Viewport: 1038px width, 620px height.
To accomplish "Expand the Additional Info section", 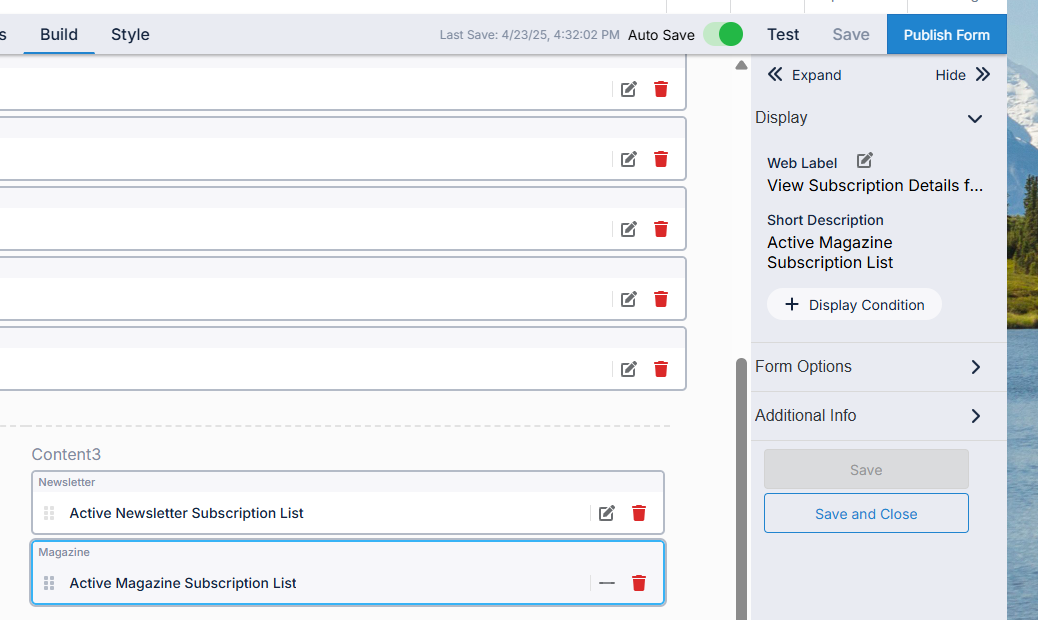I will click(975, 416).
